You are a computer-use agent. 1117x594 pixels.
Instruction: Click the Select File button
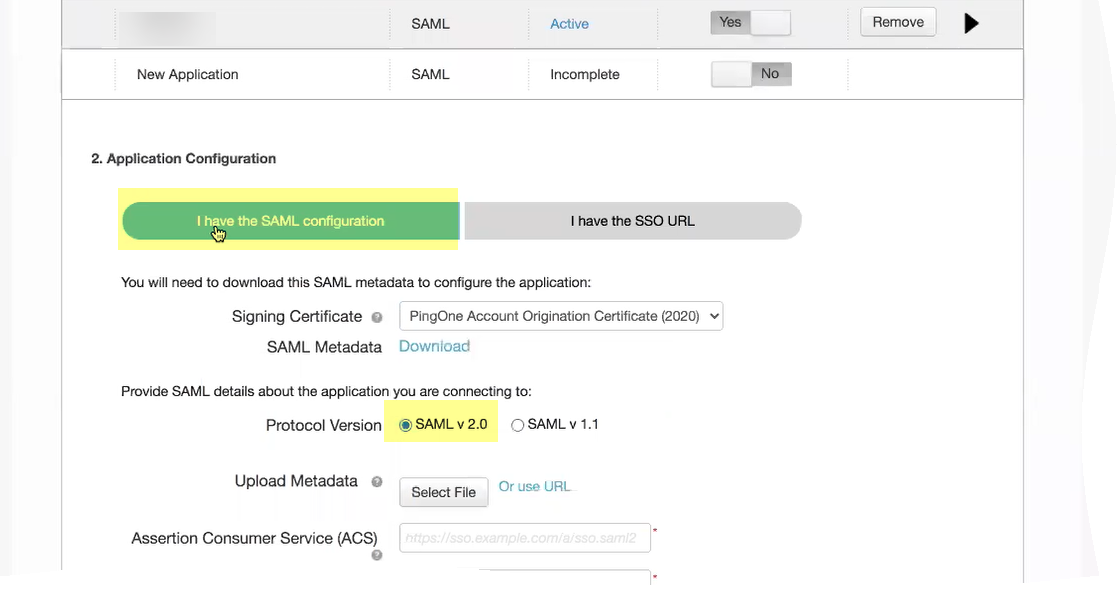pos(443,492)
